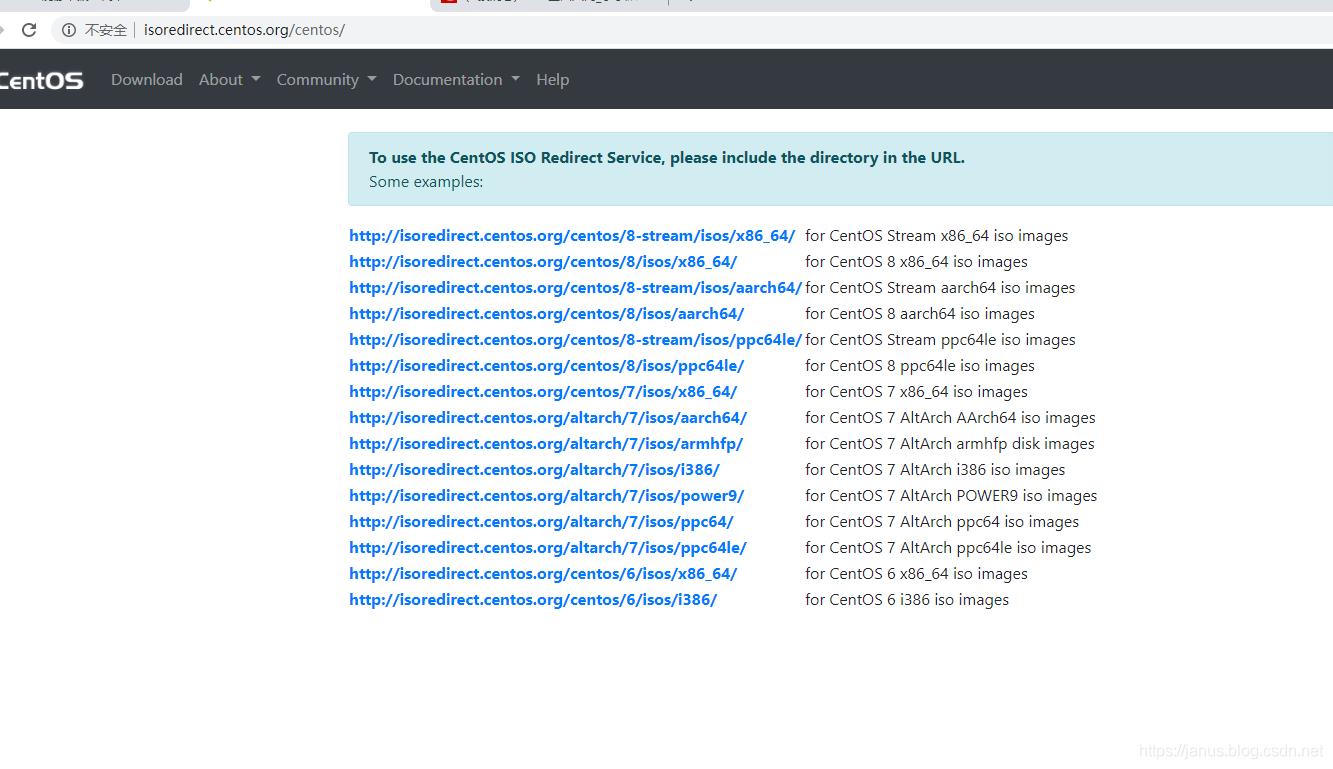Click text 'for CentOS Stream ppc64le iso images'

pos(940,340)
